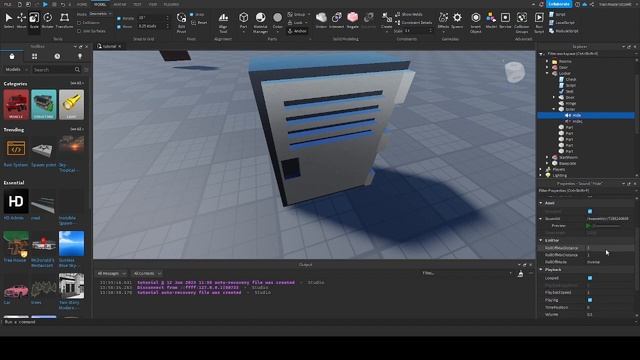The height and width of the screenshot is (360, 640).
Task: Click the play test button in title bar
Action: coord(45,4)
